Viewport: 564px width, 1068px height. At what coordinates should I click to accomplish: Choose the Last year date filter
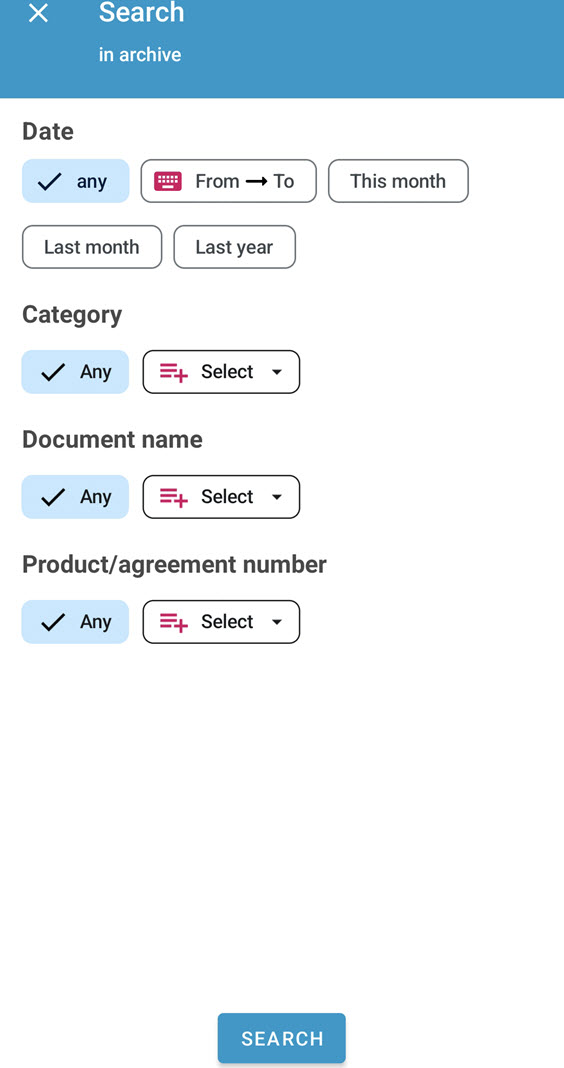coord(234,247)
